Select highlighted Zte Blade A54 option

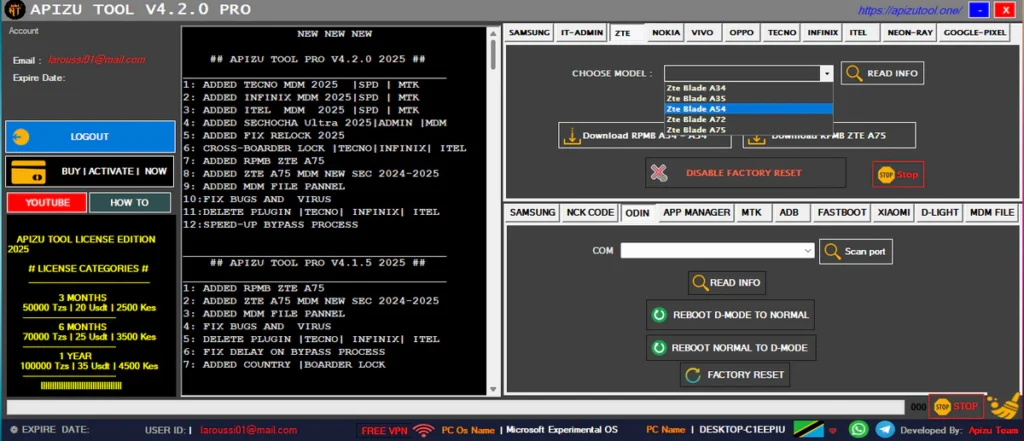pyautogui.click(x=748, y=108)
